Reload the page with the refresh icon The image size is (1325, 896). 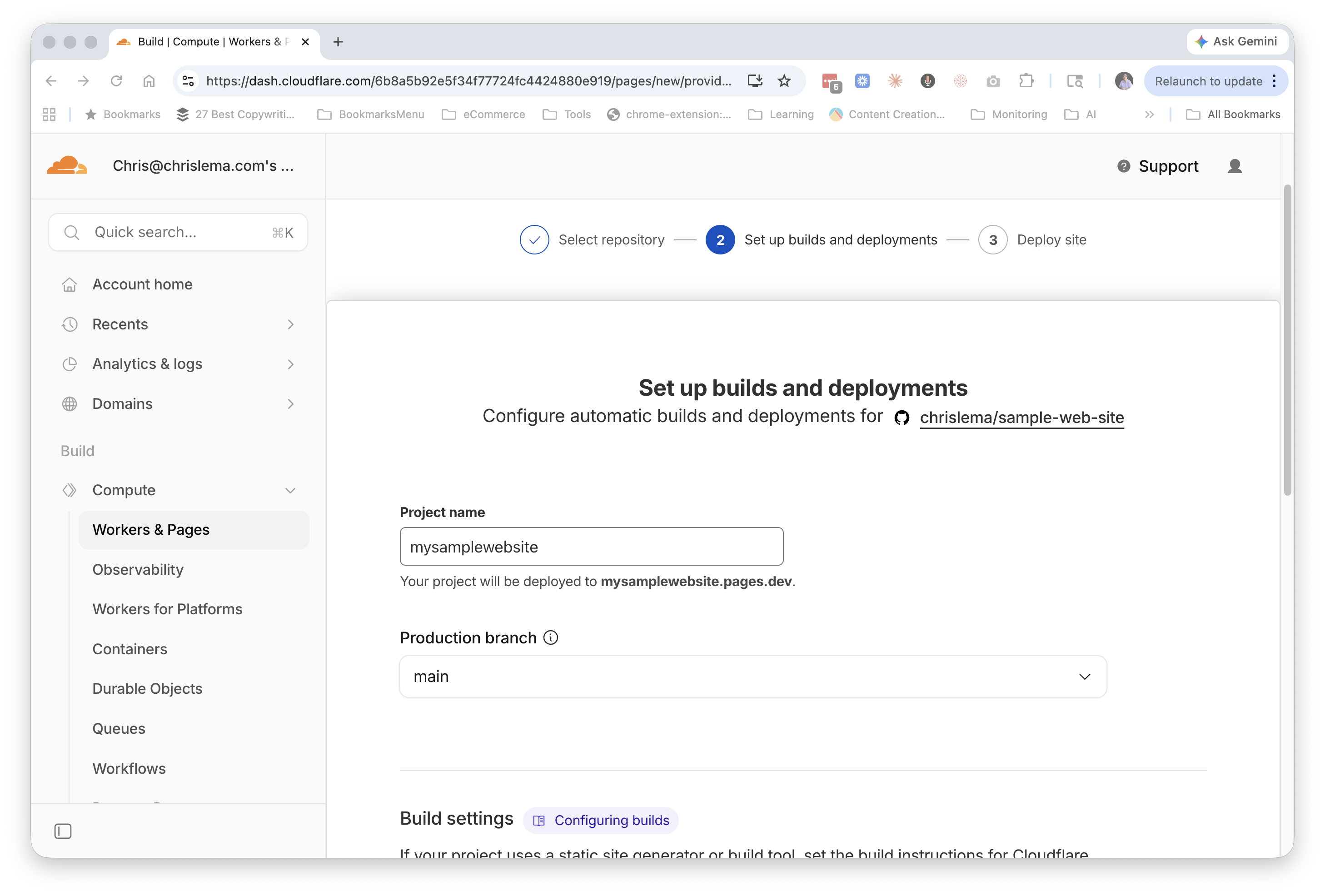(116, 81)
